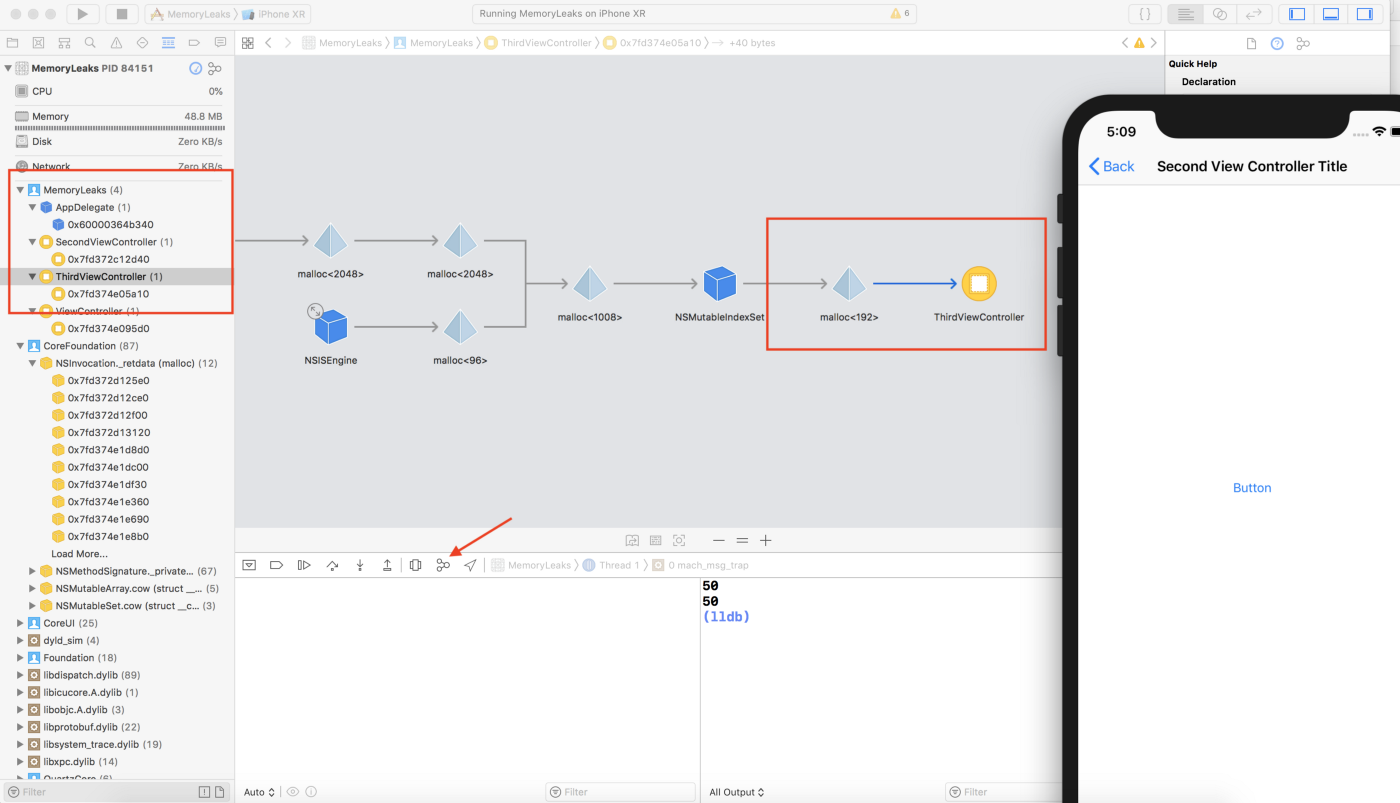Expand the CoreUI (25) group
This screenshot has height=803, width=1400.
21,623
